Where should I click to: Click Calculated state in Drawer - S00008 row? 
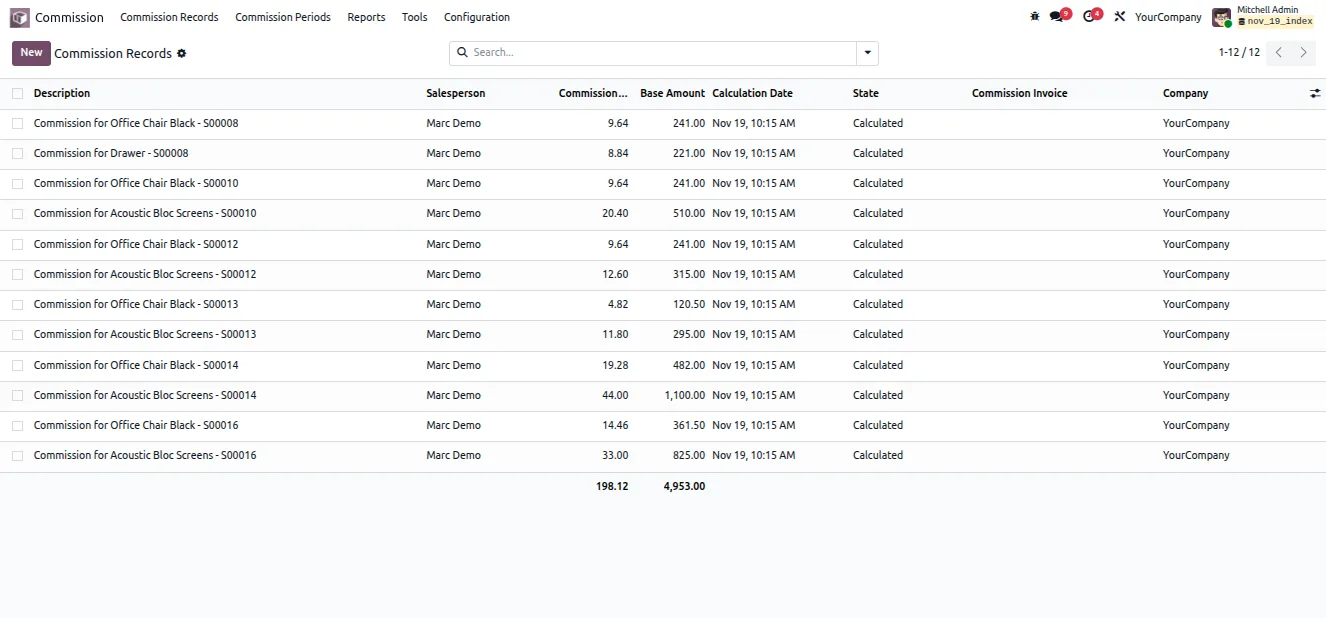(x=878, y=153)
